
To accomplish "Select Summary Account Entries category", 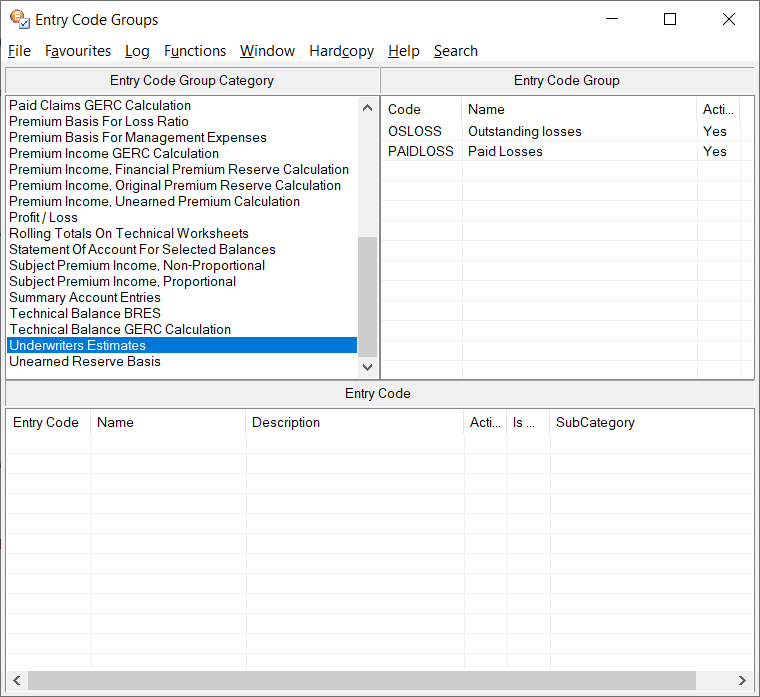I will coord(85,298).
